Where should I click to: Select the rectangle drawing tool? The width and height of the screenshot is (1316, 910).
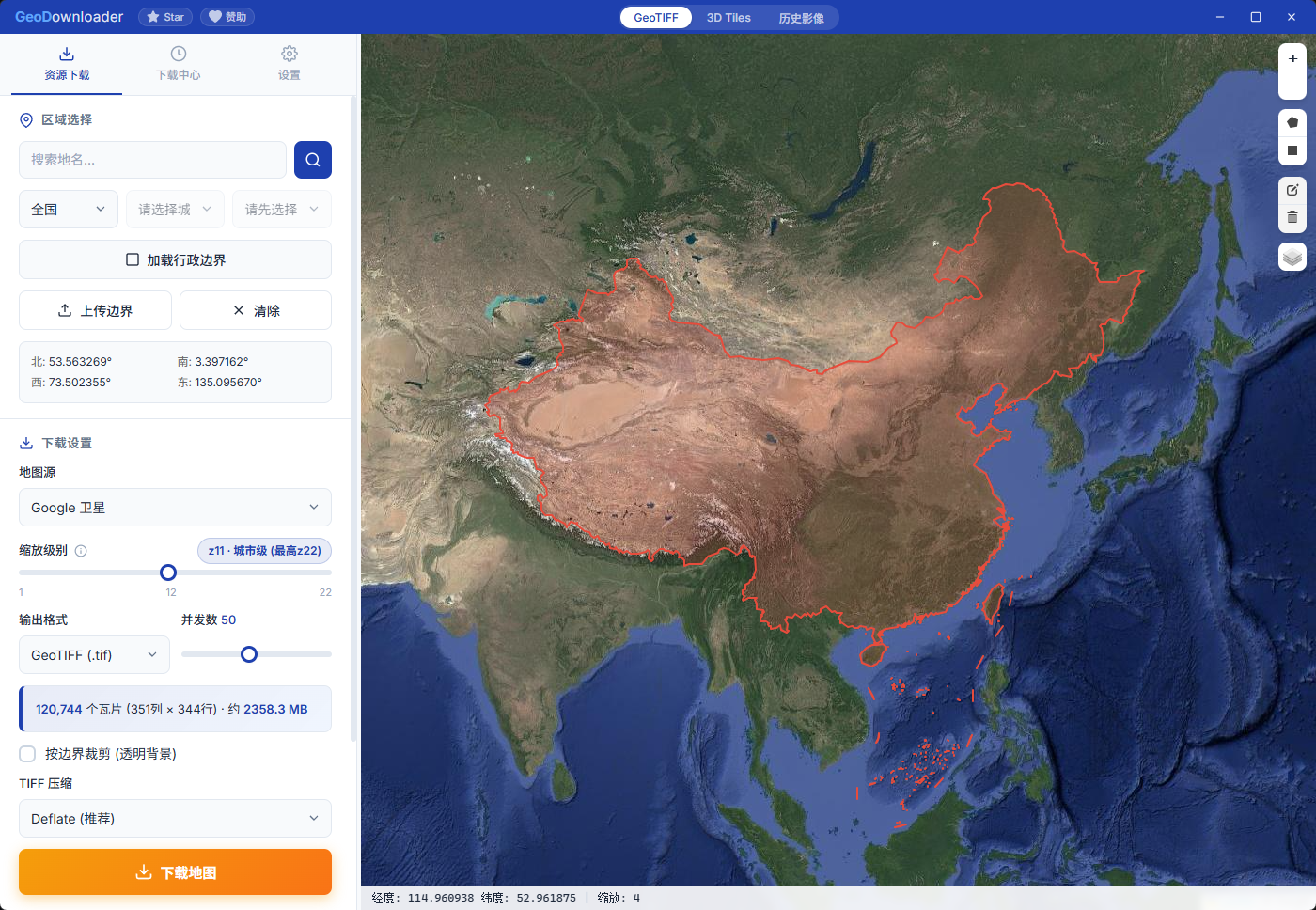point(1292,151)
